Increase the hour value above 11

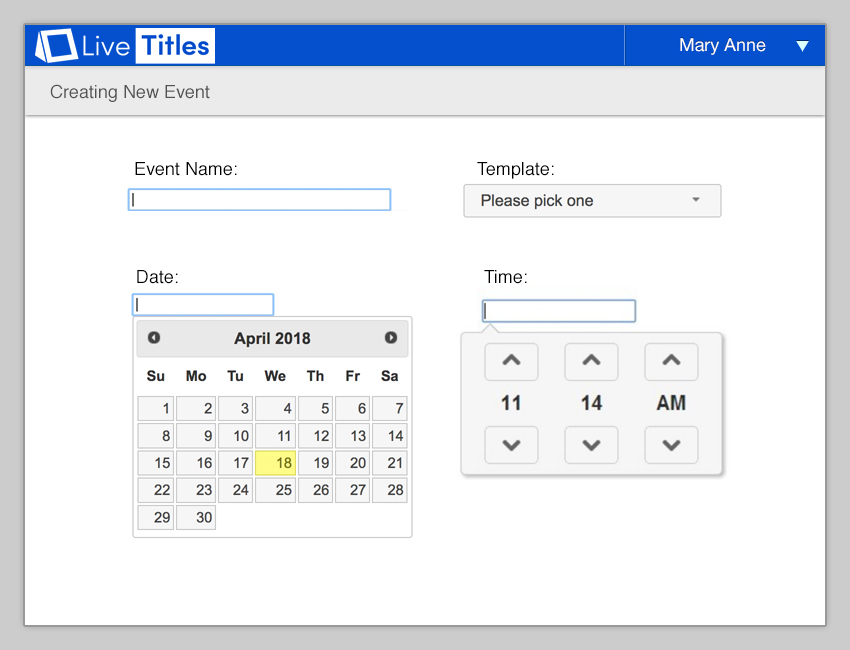511,361
